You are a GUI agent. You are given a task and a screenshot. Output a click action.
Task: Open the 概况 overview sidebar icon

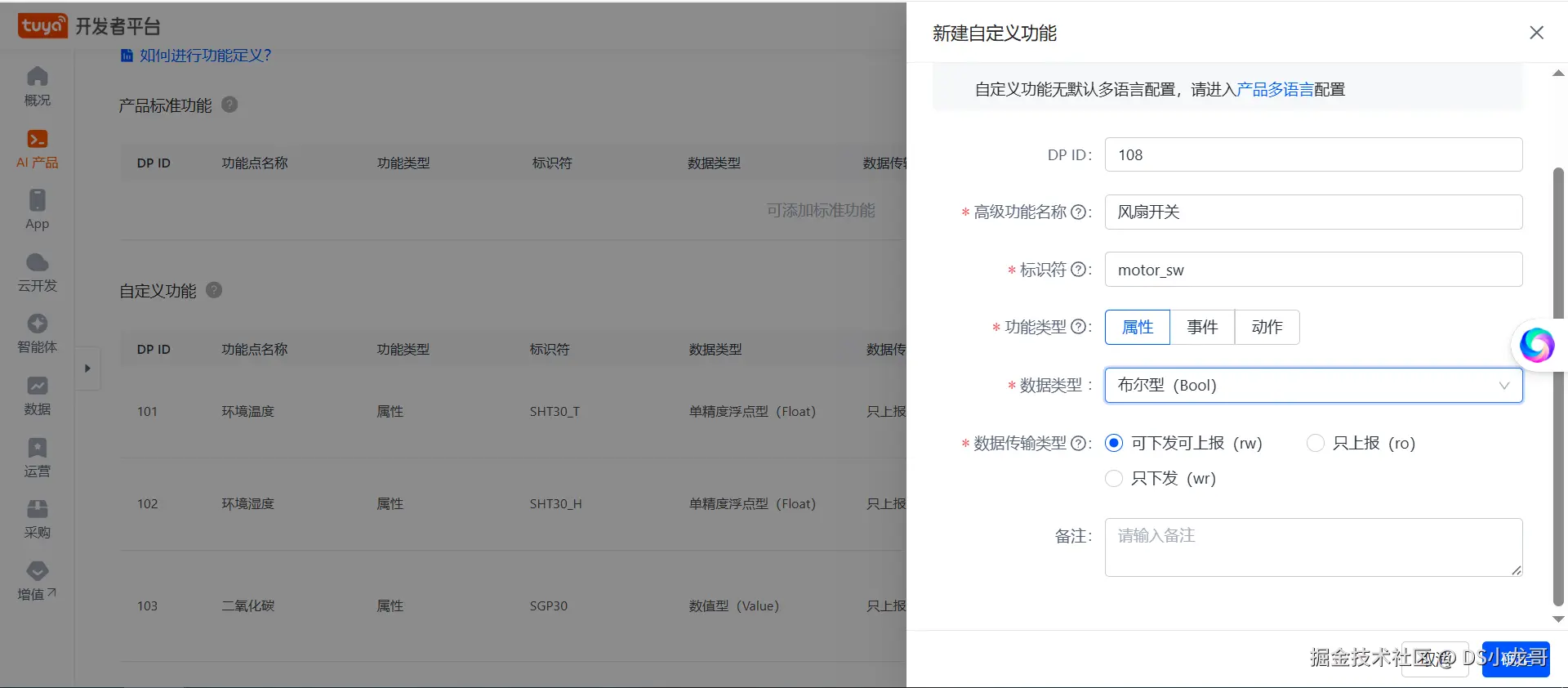click(38, 77)
